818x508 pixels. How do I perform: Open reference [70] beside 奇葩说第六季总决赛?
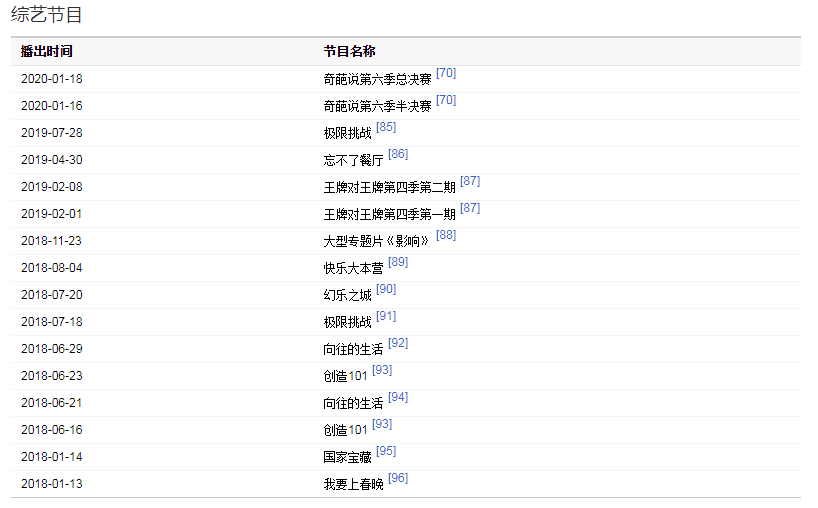tap(446, 73)
